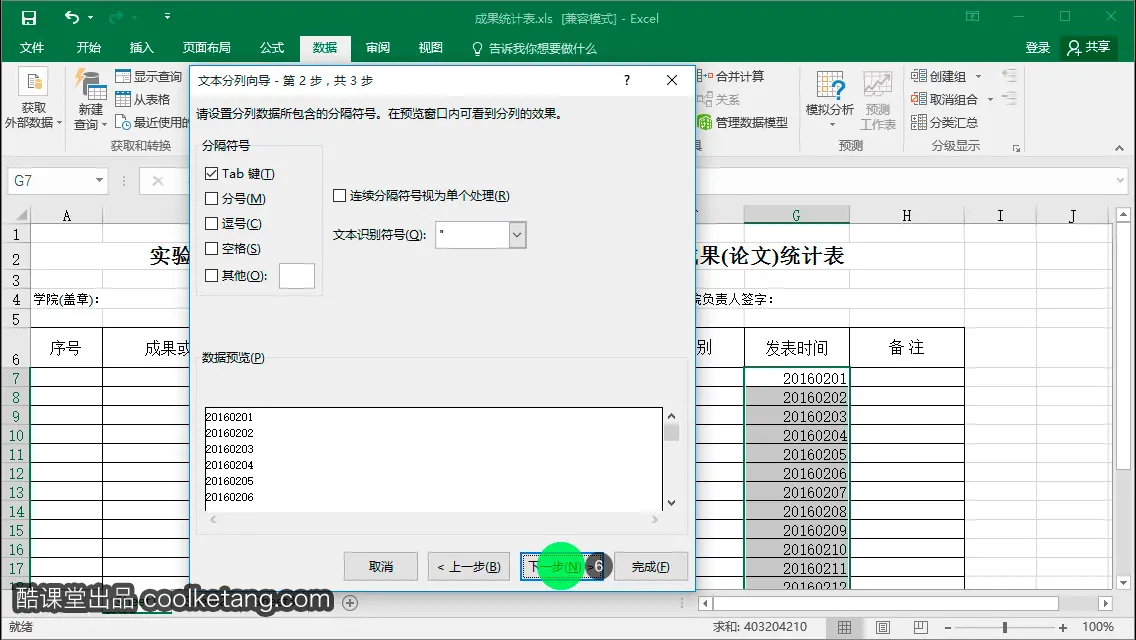Viewport: 1136px width, 640px height.
Task: Click the wizard's help question mark
Action: click(627, 80)
